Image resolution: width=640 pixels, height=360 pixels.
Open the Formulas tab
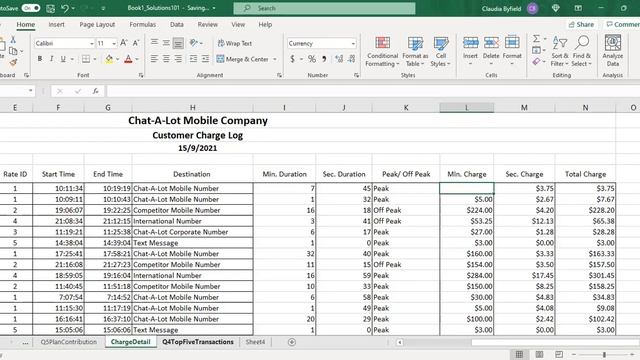click(142, 24)
